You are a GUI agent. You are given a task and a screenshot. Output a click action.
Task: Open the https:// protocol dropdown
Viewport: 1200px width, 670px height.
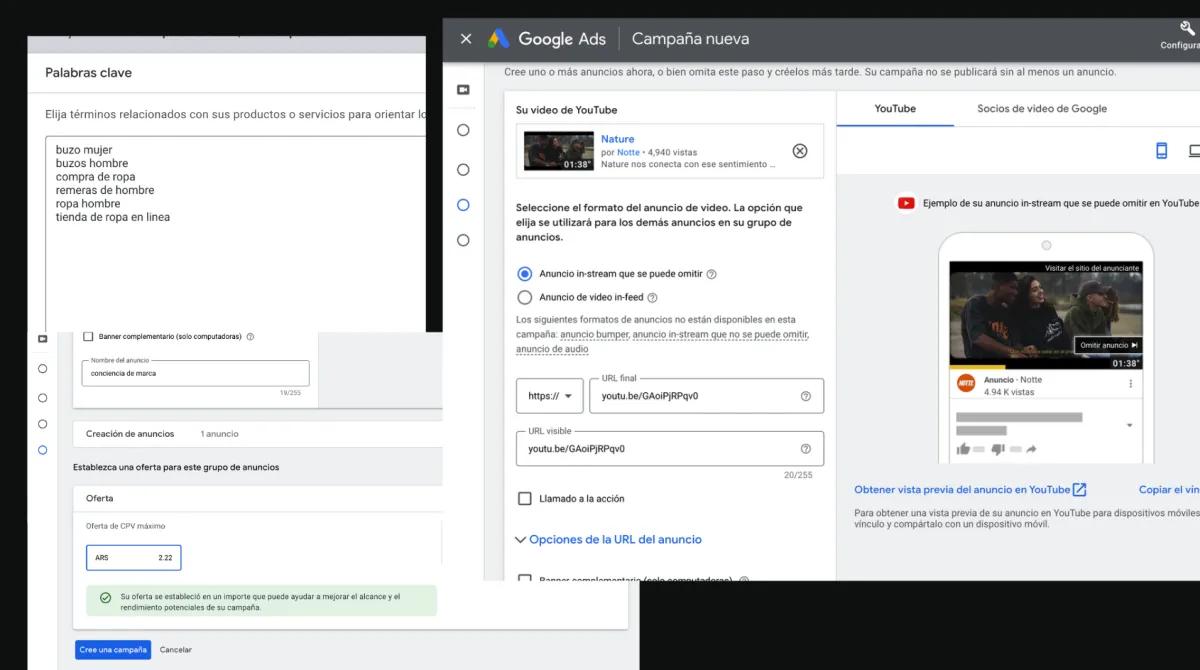(549, 396)
